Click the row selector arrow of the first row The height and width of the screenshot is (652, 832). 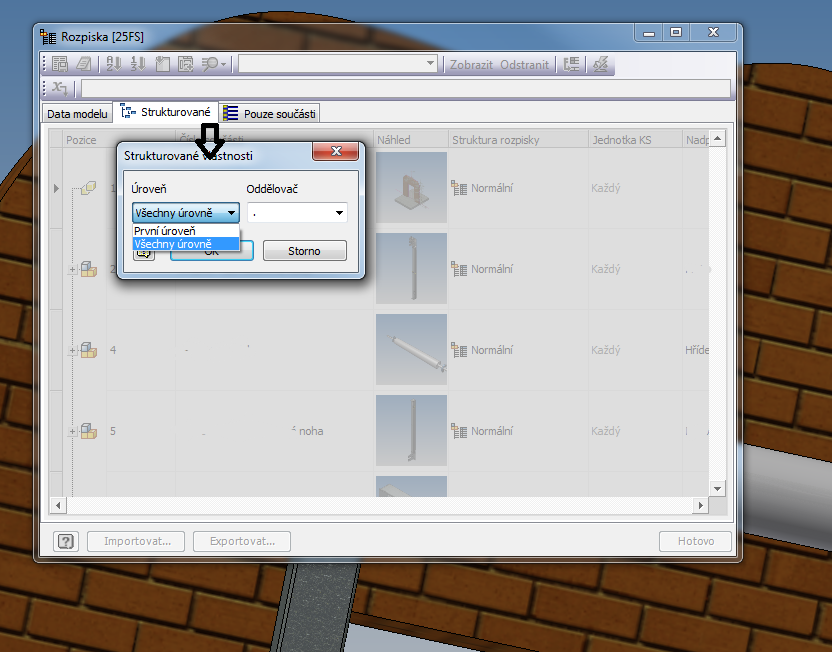(56, 188)
